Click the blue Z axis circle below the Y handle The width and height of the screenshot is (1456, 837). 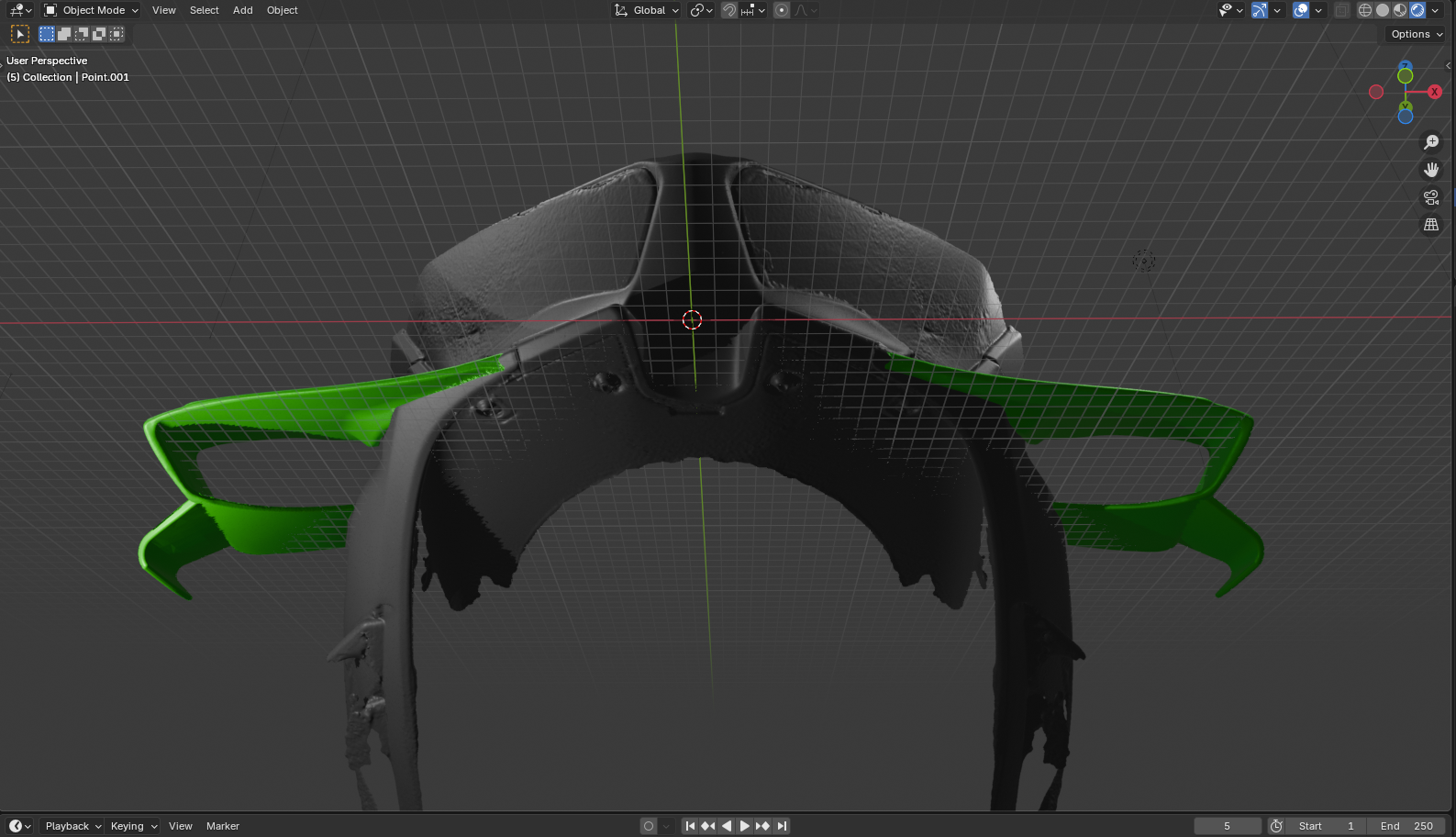tap(1406, 117)
